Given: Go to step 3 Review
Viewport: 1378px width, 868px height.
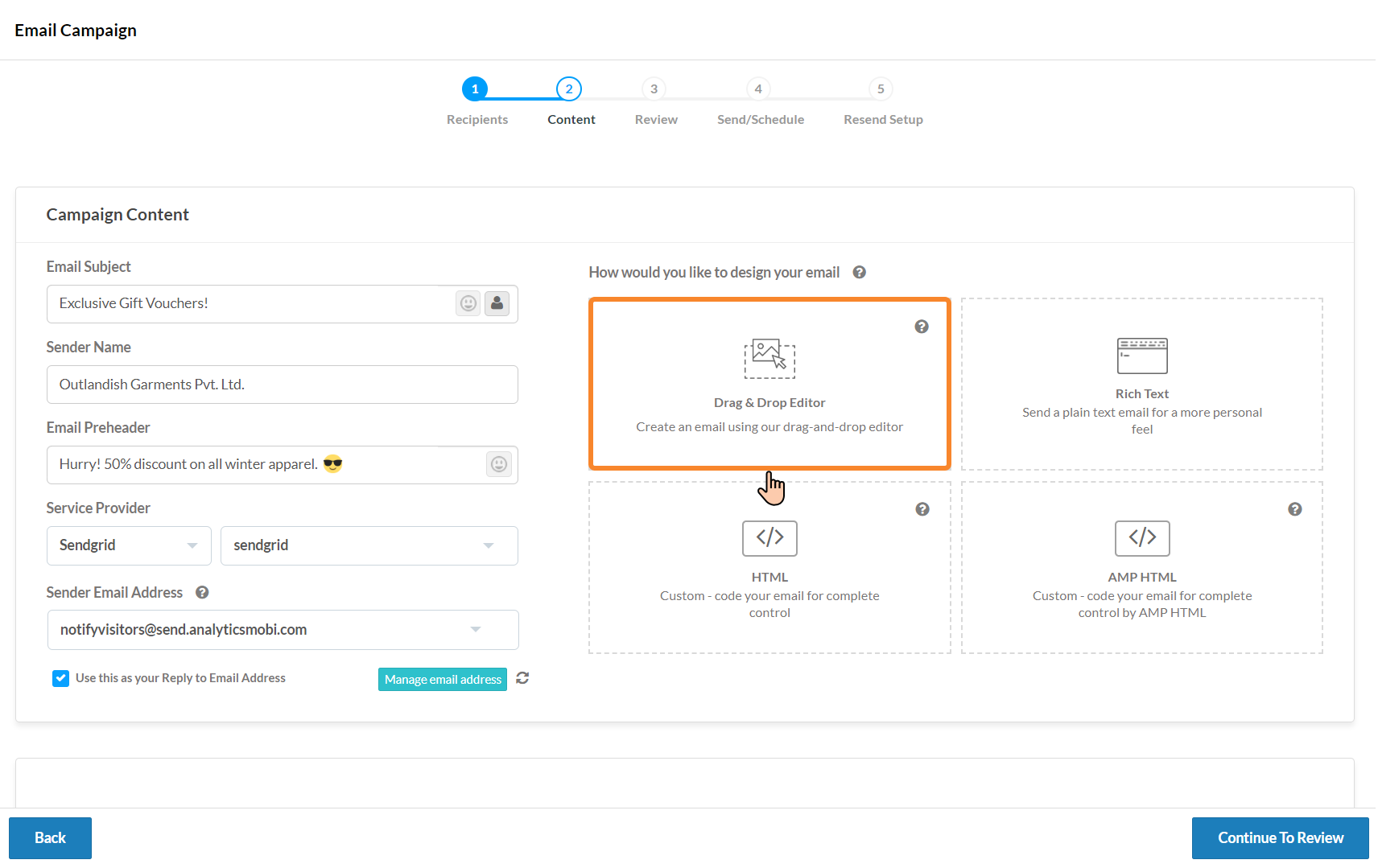Looking at the screenshot, I should (x=654, y=88).
